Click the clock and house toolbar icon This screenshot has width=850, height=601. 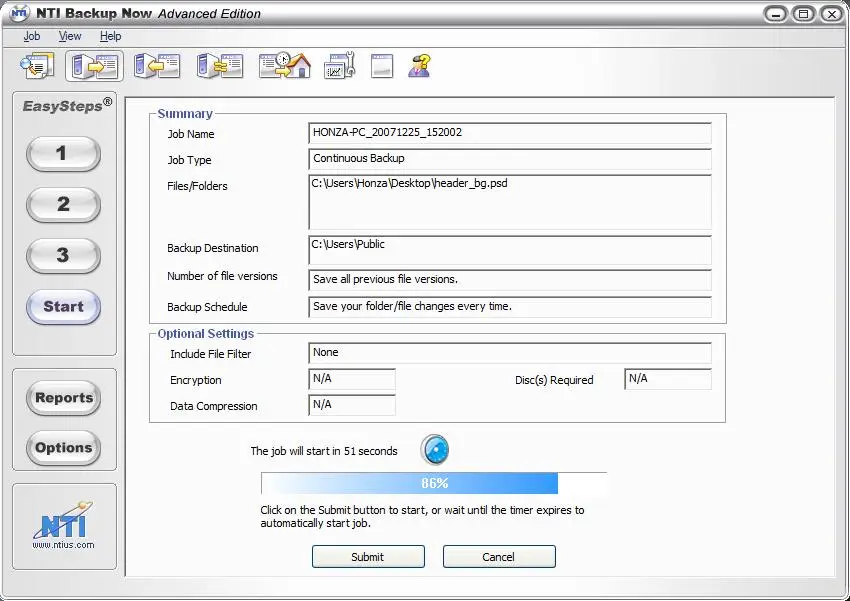(285, 66)
